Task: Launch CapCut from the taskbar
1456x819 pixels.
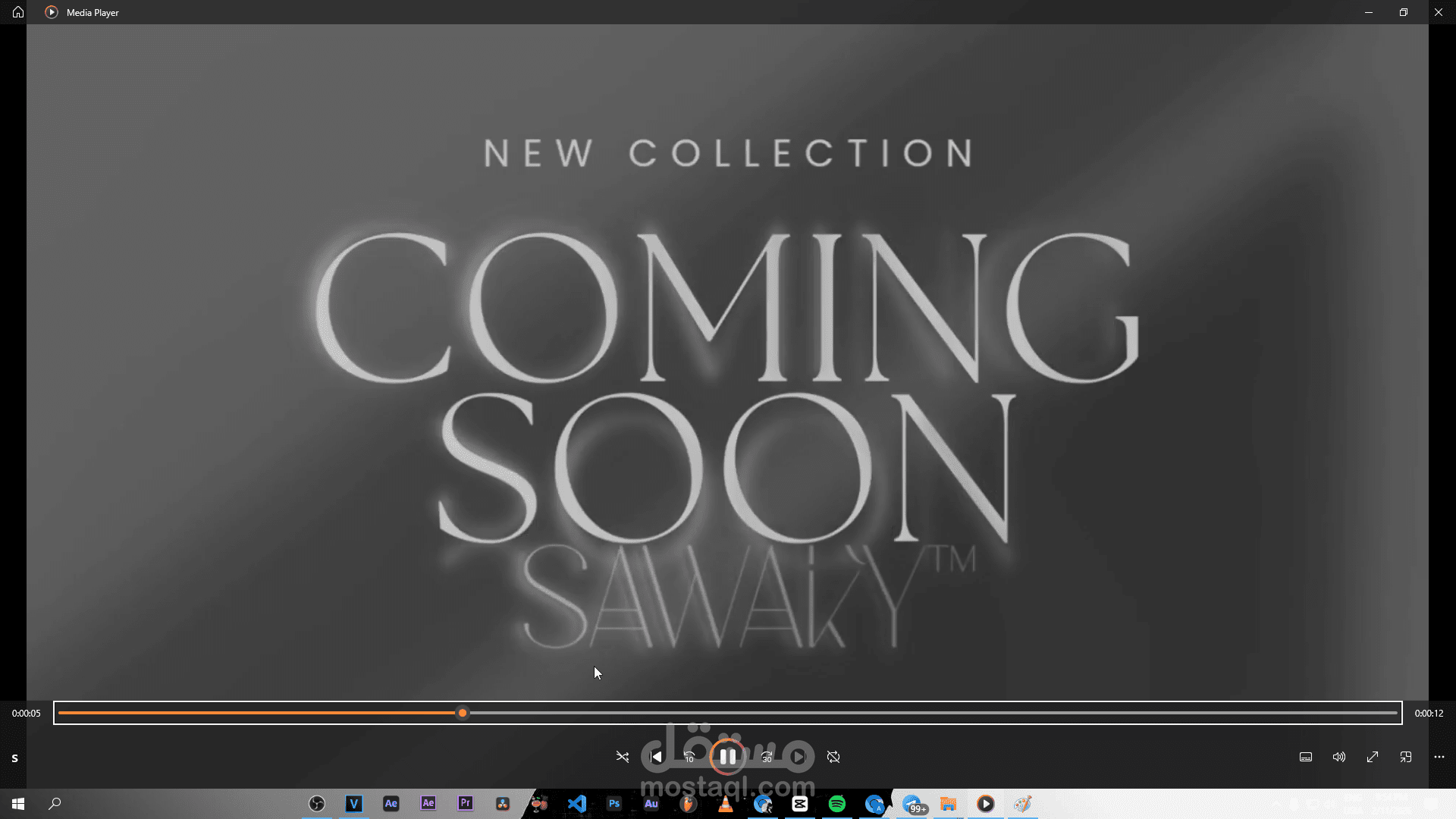Action: click(x=799, y=803)
